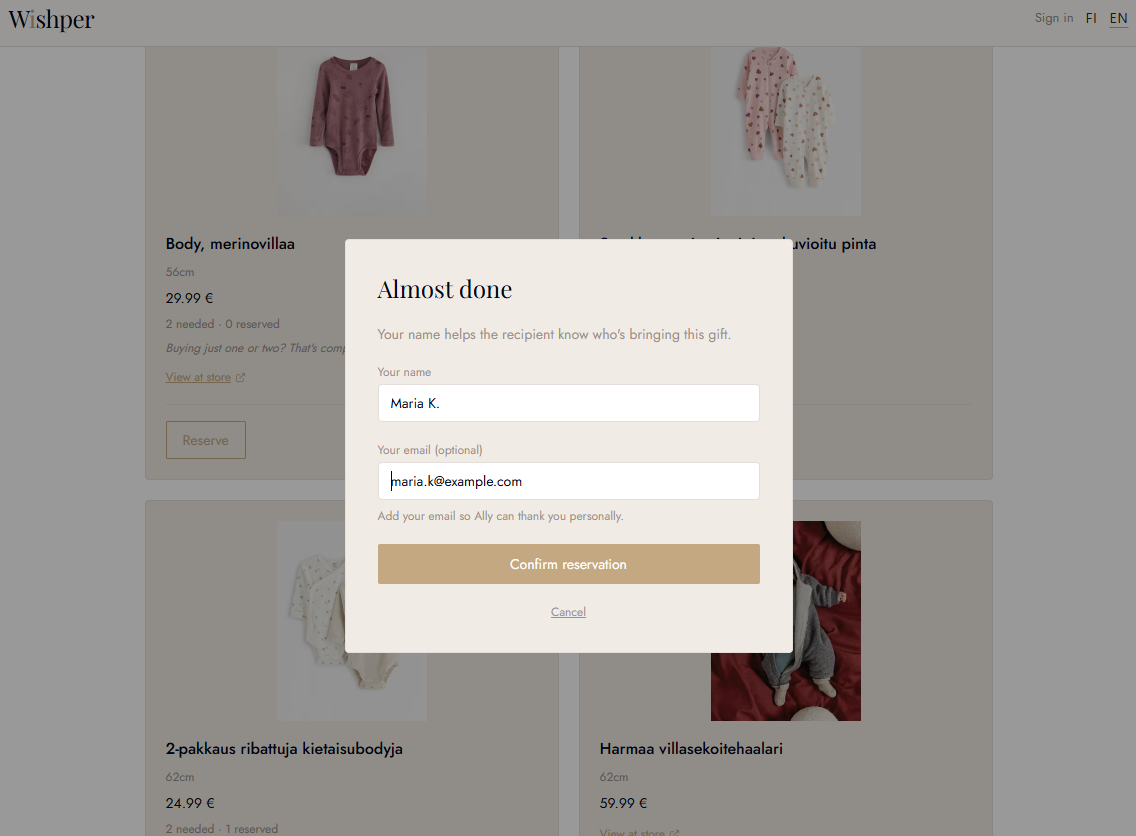Viewport: 1136px width, 836px height.
Task: Open the merino wool body product image
Action: click(352, 131)
